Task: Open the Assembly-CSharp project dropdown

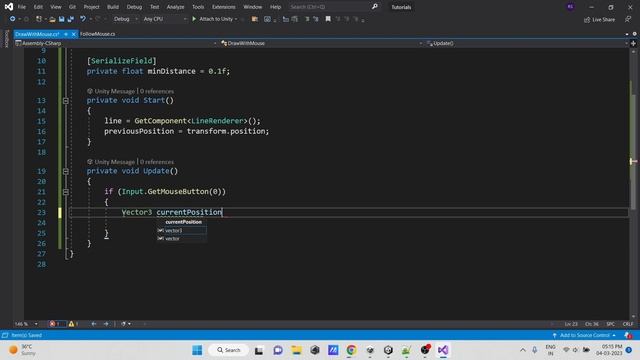Action: click(116, 43)
